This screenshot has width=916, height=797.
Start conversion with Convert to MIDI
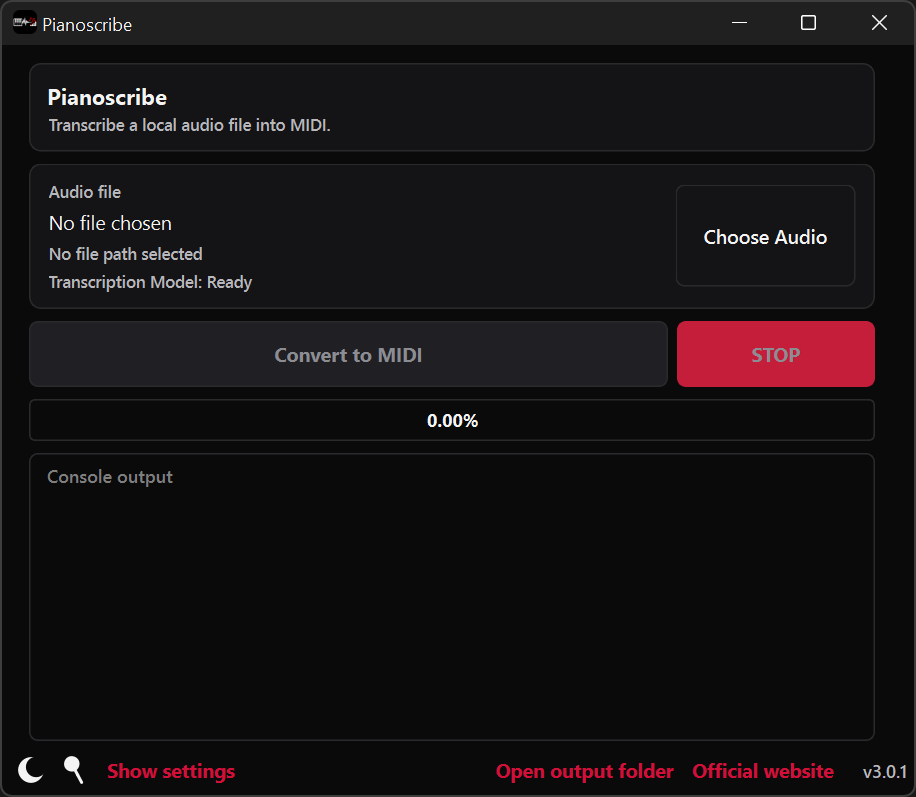[x=348, y=354]
